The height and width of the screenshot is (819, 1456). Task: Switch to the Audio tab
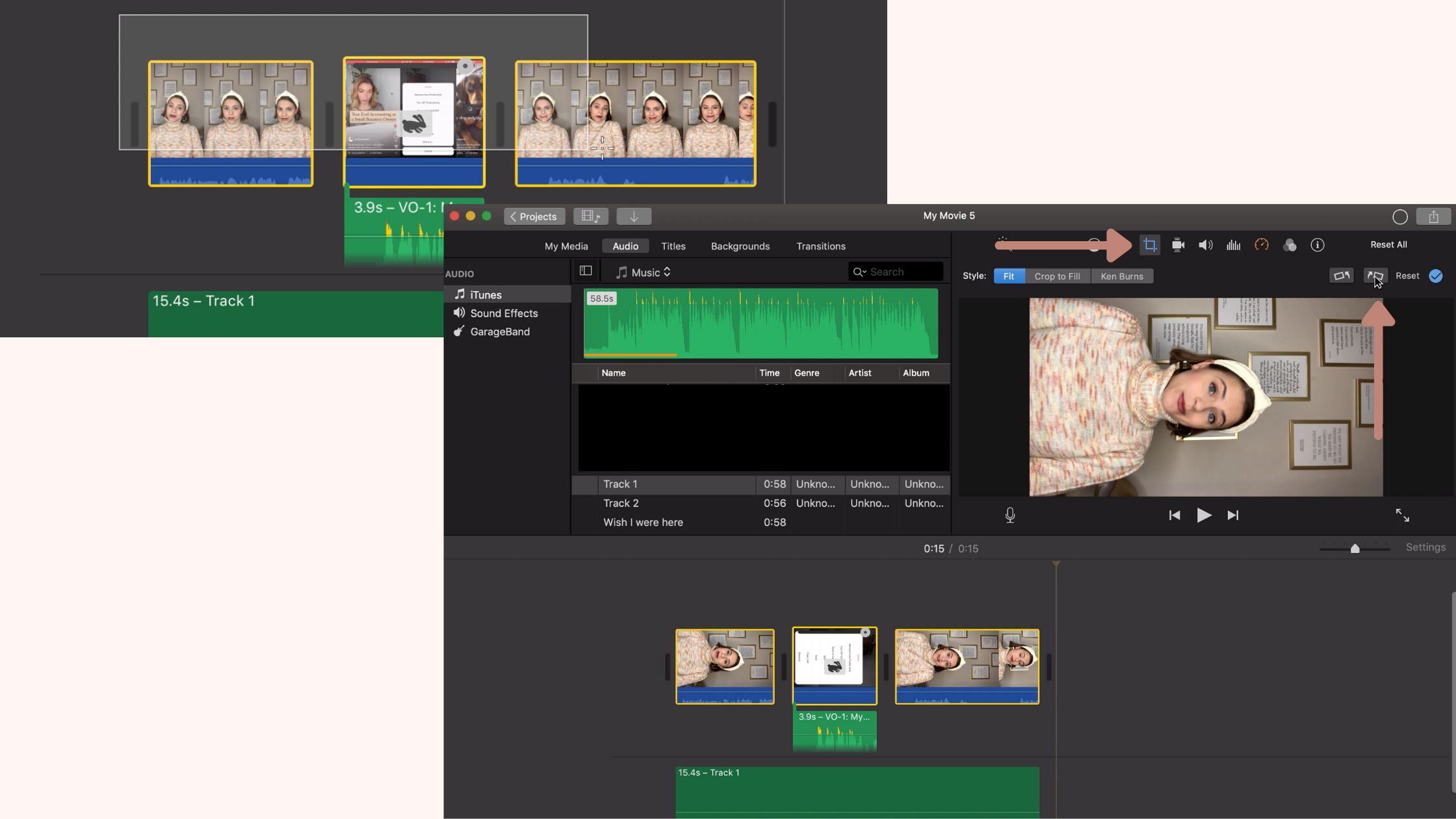click(625, 246)
